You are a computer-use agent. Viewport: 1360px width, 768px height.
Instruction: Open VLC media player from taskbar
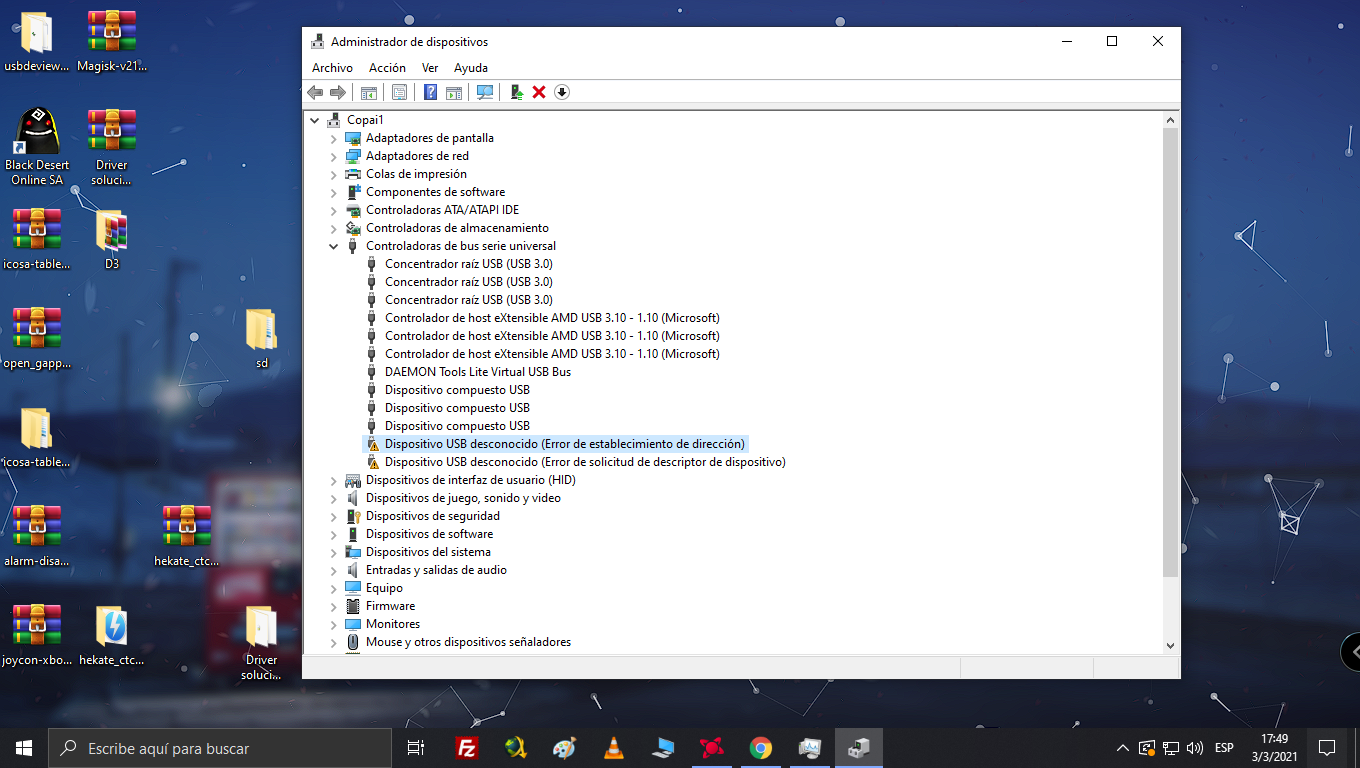(x=614, y=748)
